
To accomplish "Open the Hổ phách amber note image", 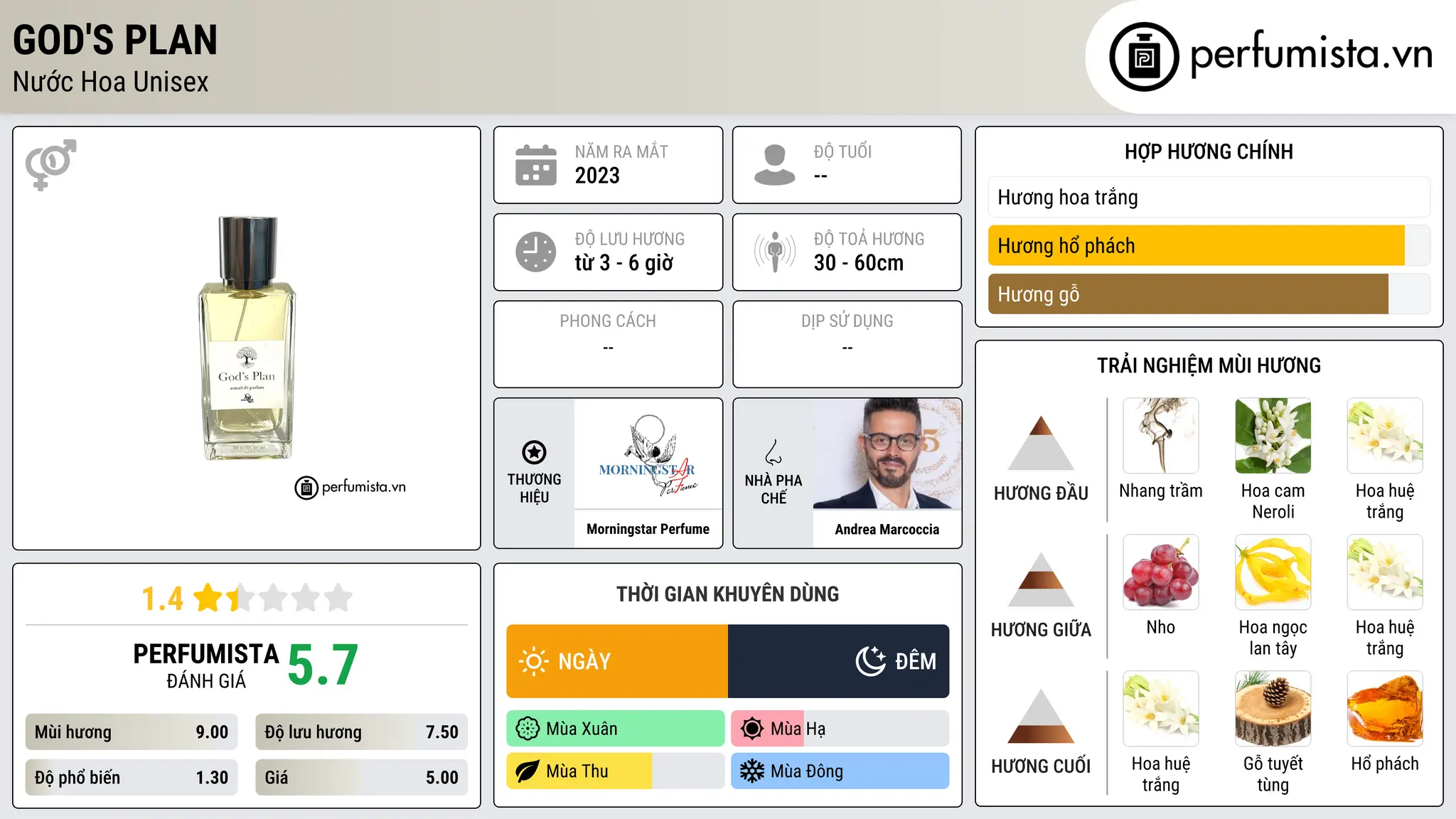I will click(1385, 709).
